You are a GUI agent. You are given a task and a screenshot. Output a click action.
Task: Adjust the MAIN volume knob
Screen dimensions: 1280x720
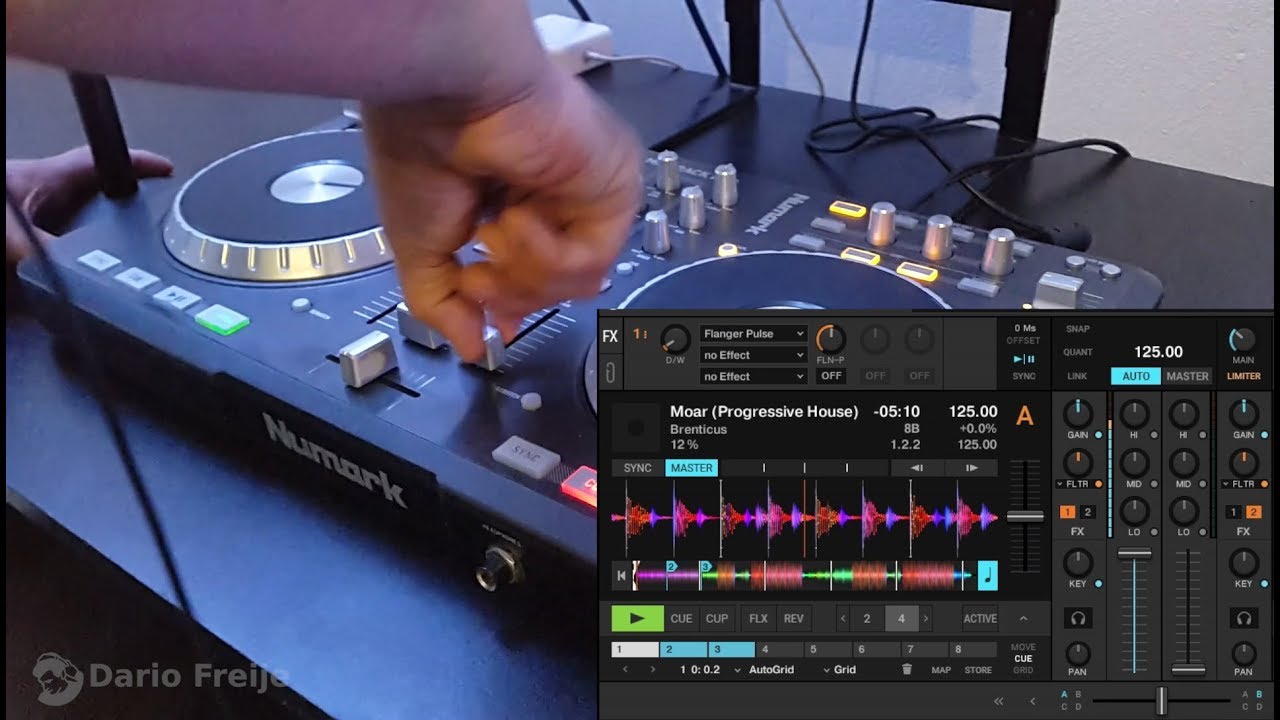coord(1243,339)
